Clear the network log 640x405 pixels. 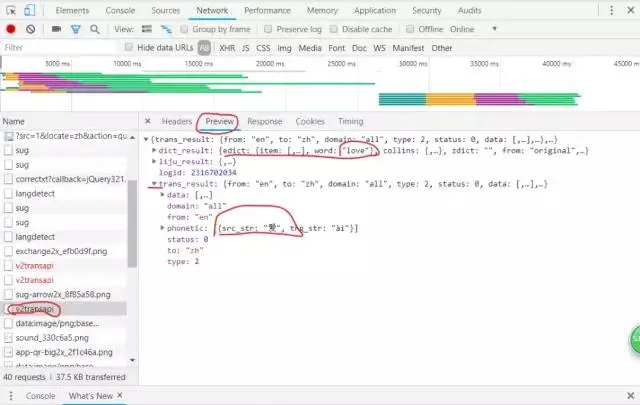coord(31,29)
